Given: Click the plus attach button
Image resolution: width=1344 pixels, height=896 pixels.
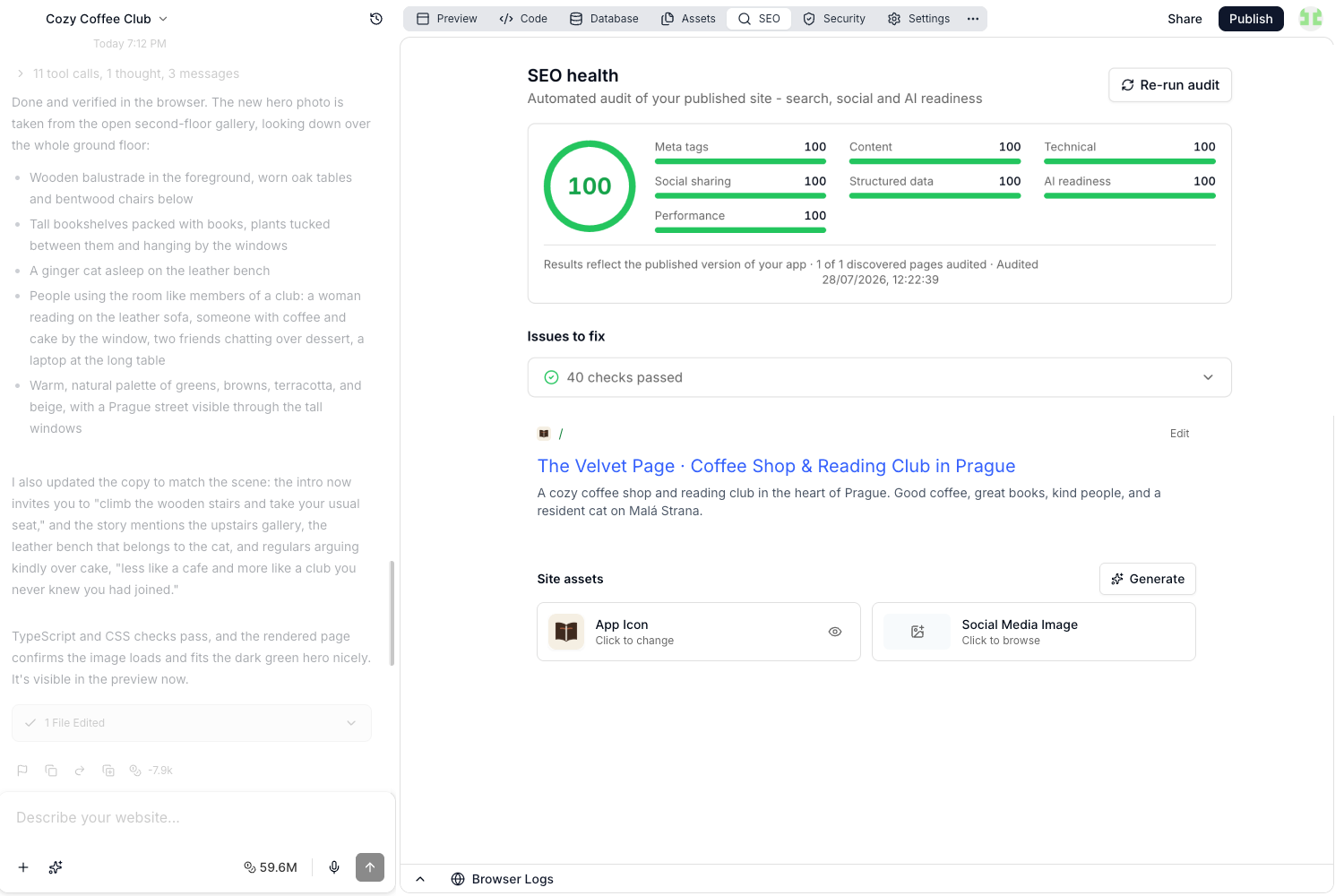Looking at the screenshot, I should [x=23, y=867].
